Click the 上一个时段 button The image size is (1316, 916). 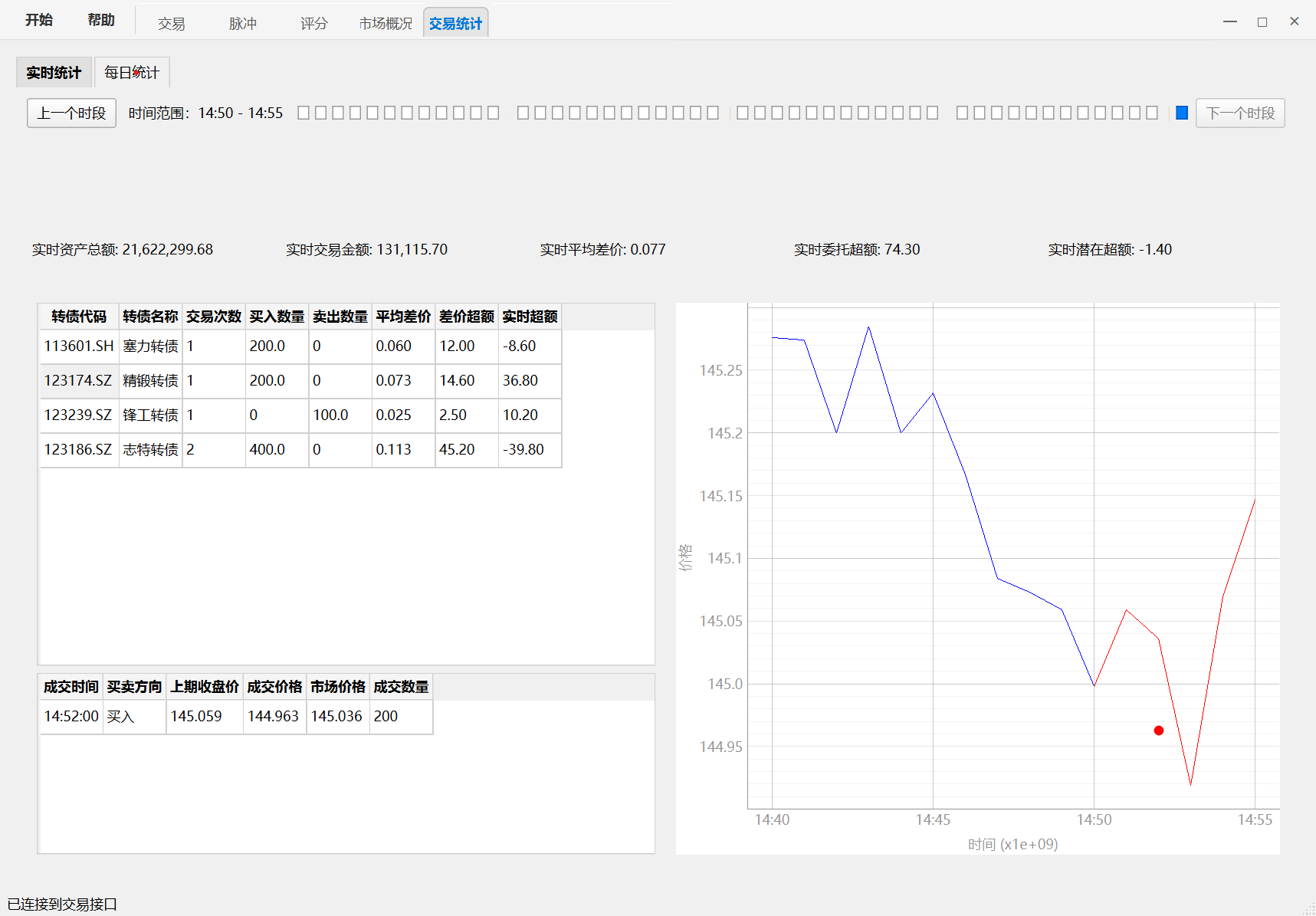[x=71, y=113]
